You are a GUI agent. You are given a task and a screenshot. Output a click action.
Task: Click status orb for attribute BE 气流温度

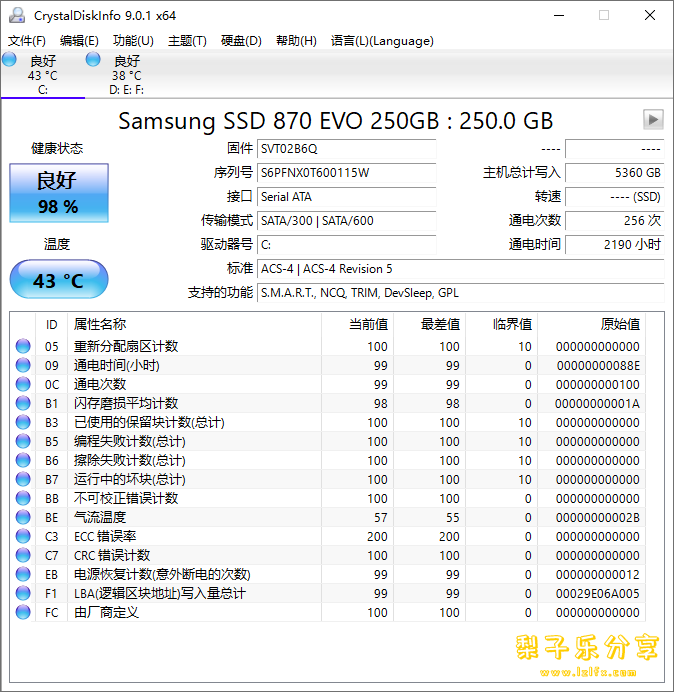coord(23,517)
